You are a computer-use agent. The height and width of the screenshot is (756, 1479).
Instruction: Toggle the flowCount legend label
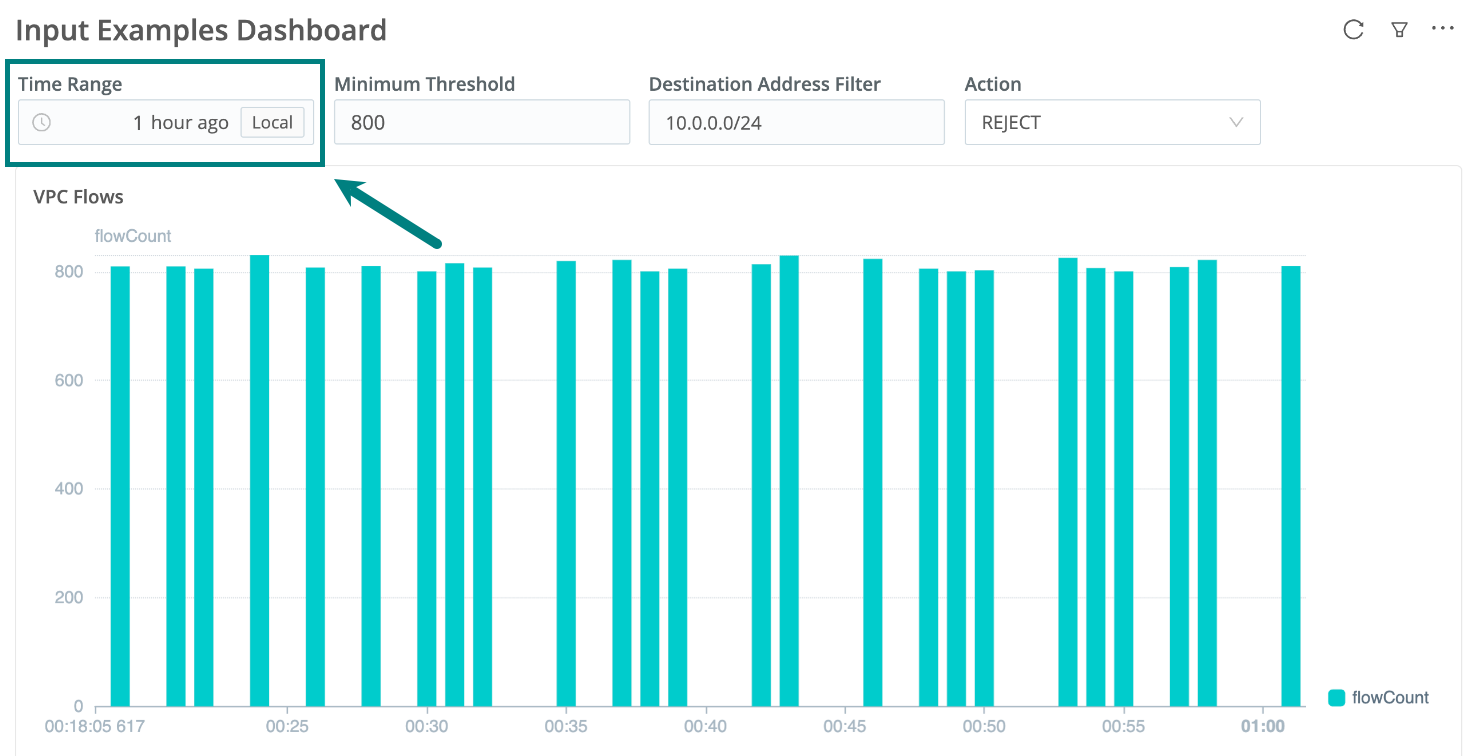pos(1390,698)
